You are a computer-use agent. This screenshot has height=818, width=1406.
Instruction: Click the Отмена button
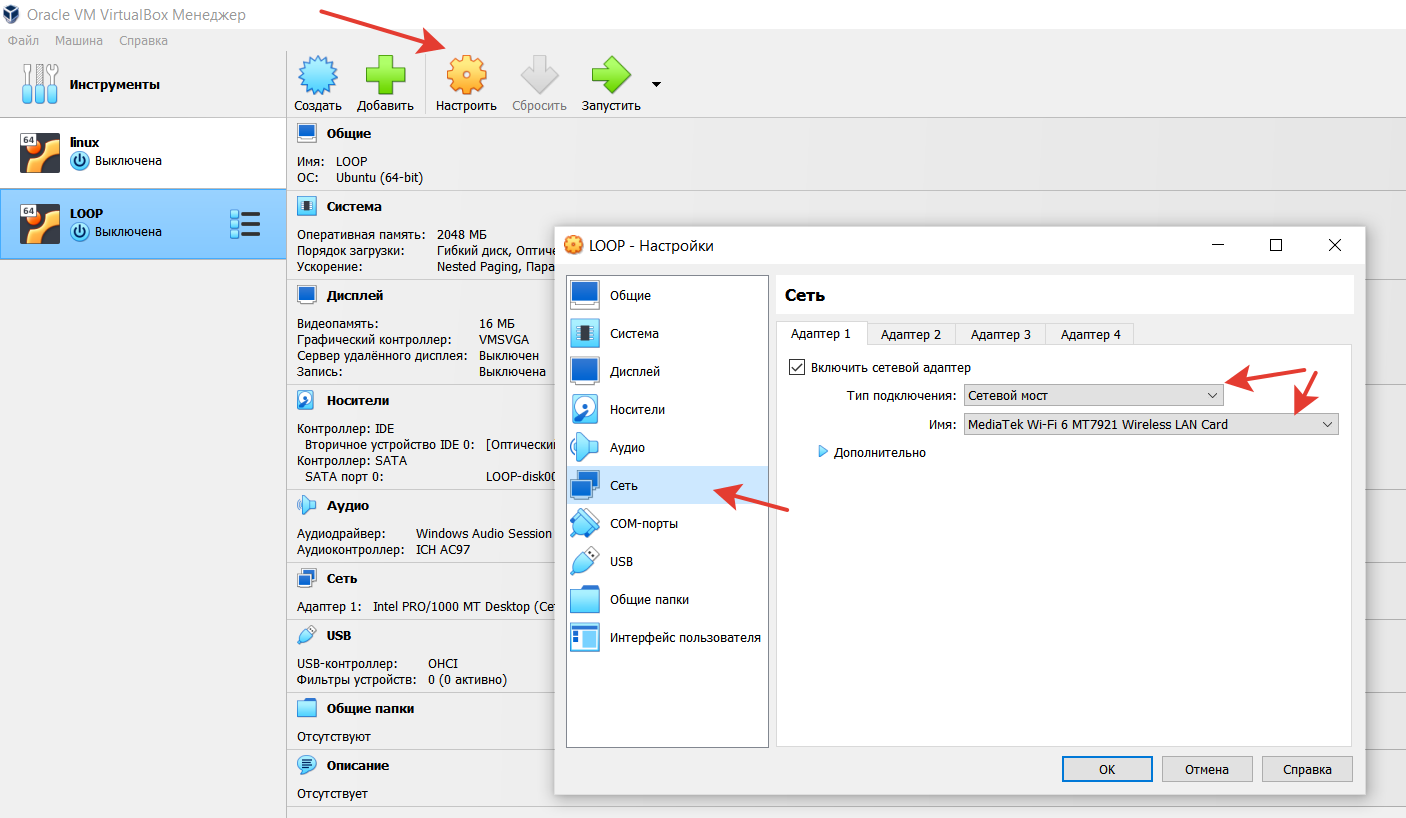click(1207, 769)
